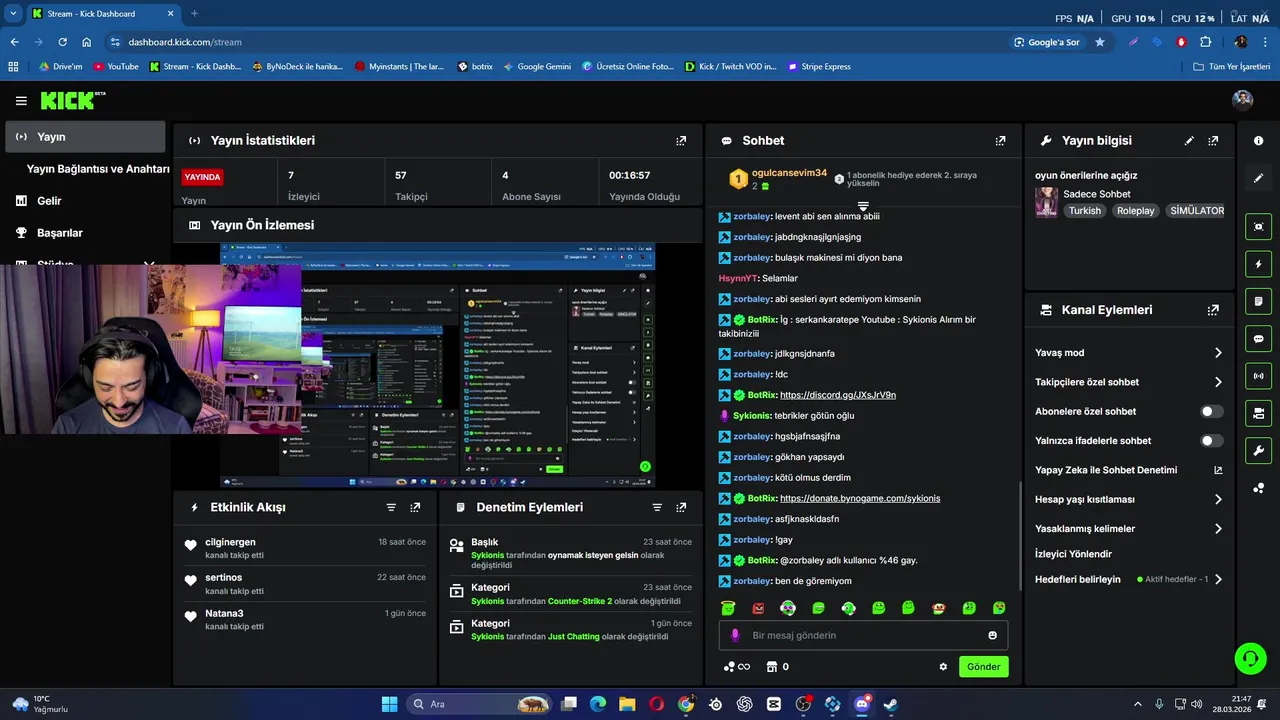The image size is (1280, 720).
Task: Open the hamburger menu beside Kick logo
Action: (21, 100)
